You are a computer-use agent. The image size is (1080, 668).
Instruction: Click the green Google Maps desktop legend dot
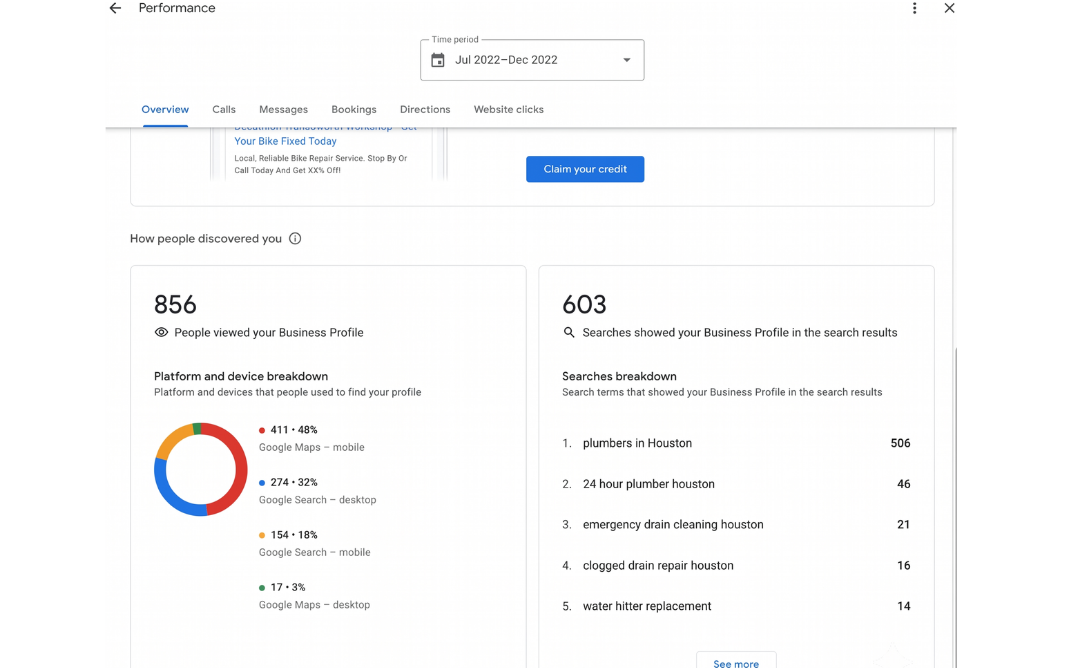[x=262, y=587]
